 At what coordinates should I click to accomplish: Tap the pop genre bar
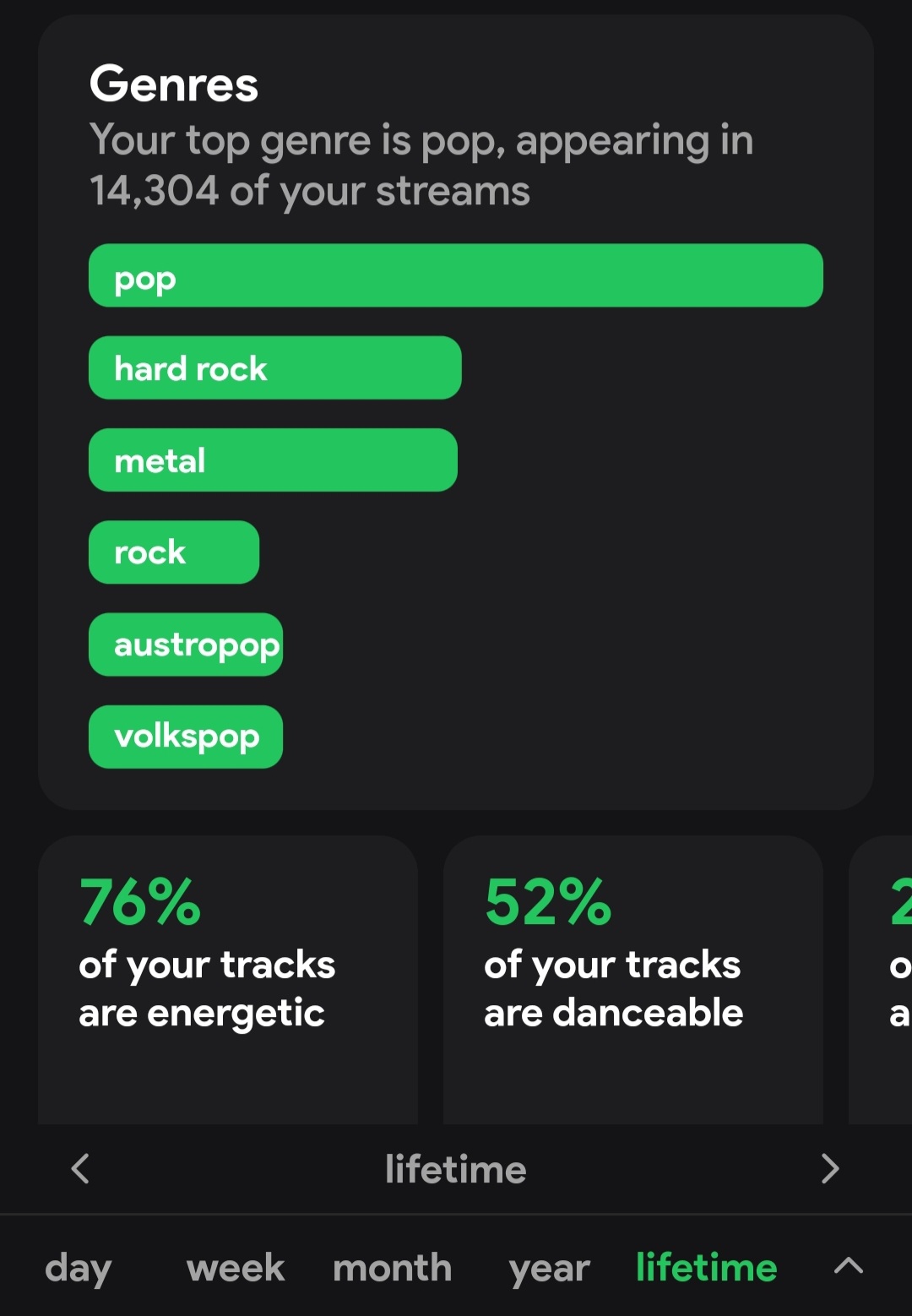click(x=456, y=275)
